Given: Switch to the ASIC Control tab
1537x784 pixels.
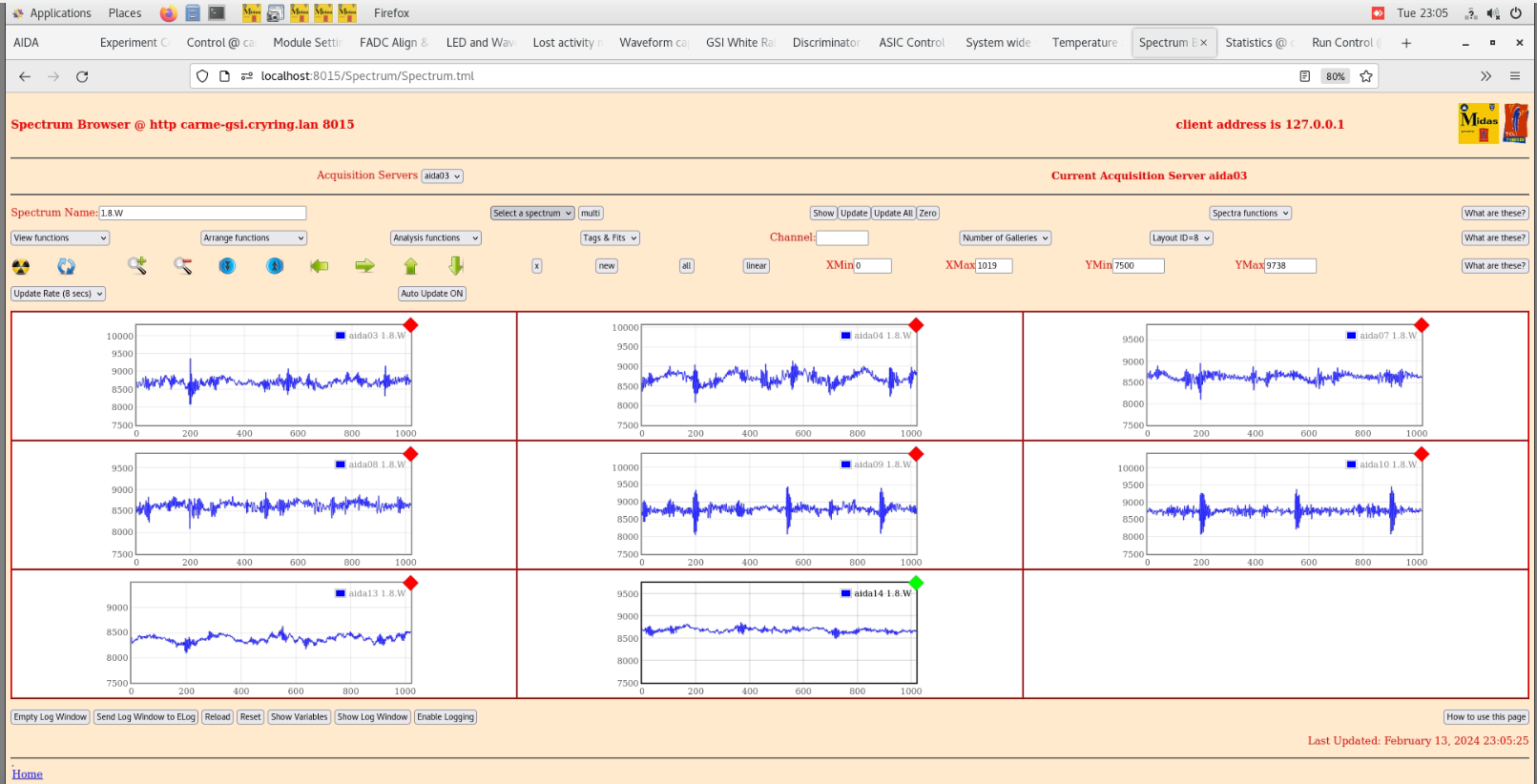Looking at the screenshot, I should 912,43.
